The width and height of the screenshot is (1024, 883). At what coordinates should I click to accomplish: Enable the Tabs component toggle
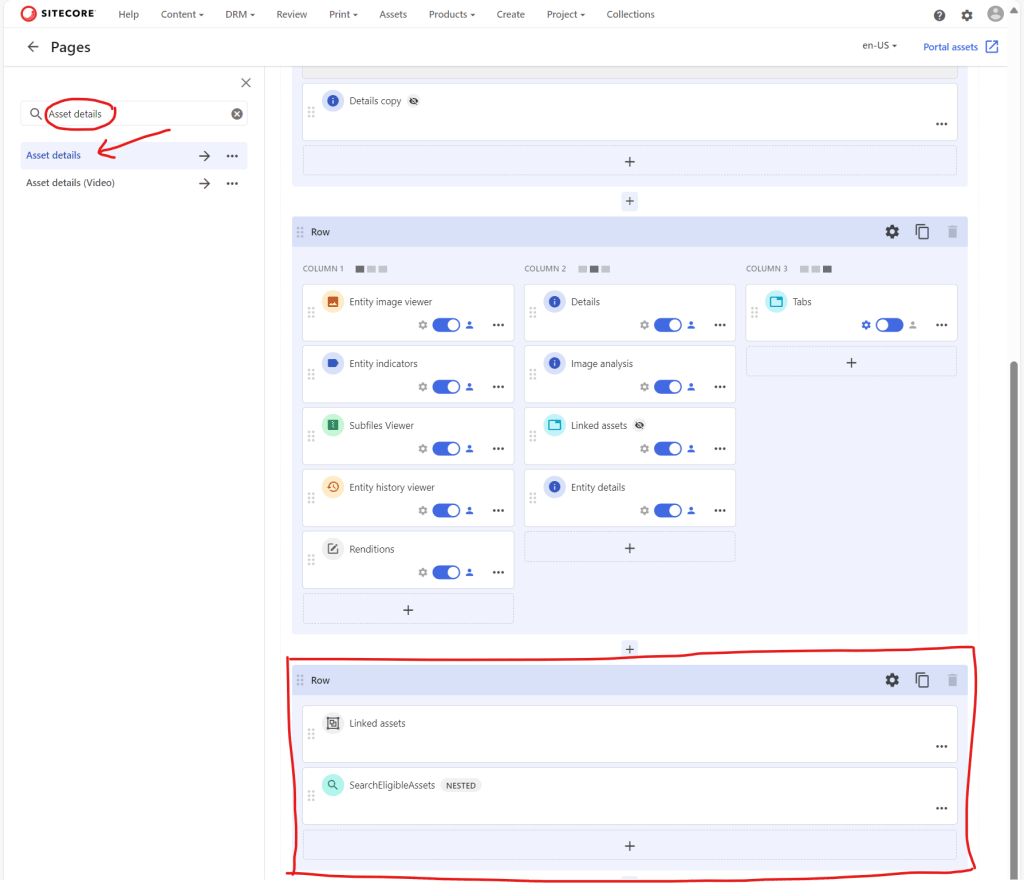[889, 325]
